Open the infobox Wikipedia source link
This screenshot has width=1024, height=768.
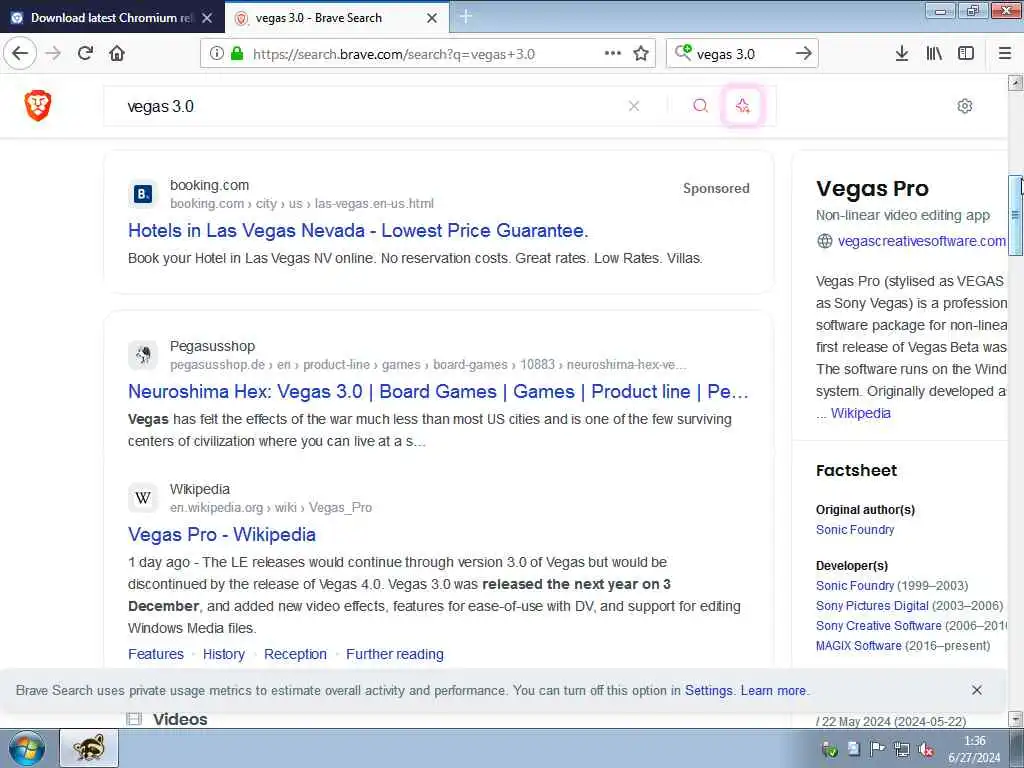click(861, 413)
